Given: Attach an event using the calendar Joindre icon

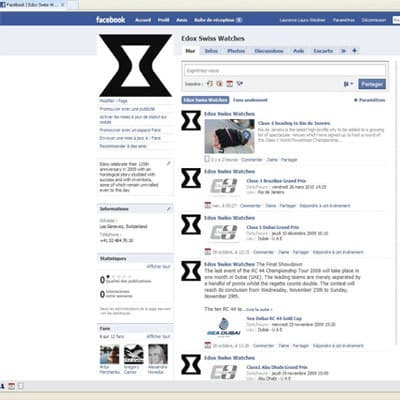Looking at the screenshot, I should coord(229,84).
